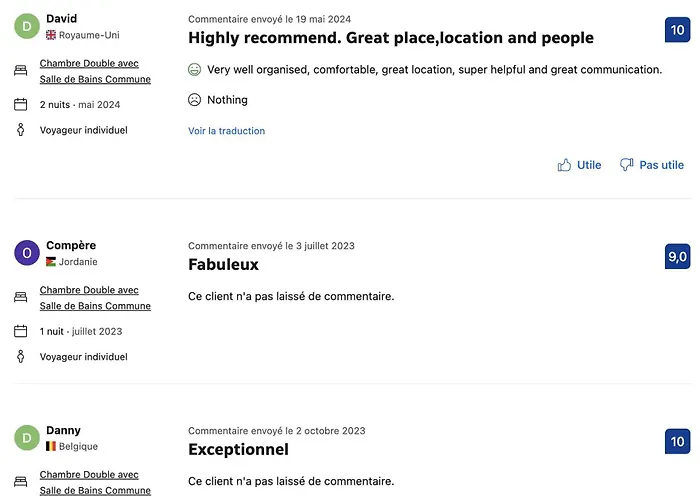This screenshot has height=500, width=700.
Task: Mark David's review as Pas utile
Action: tap(652, 165)
